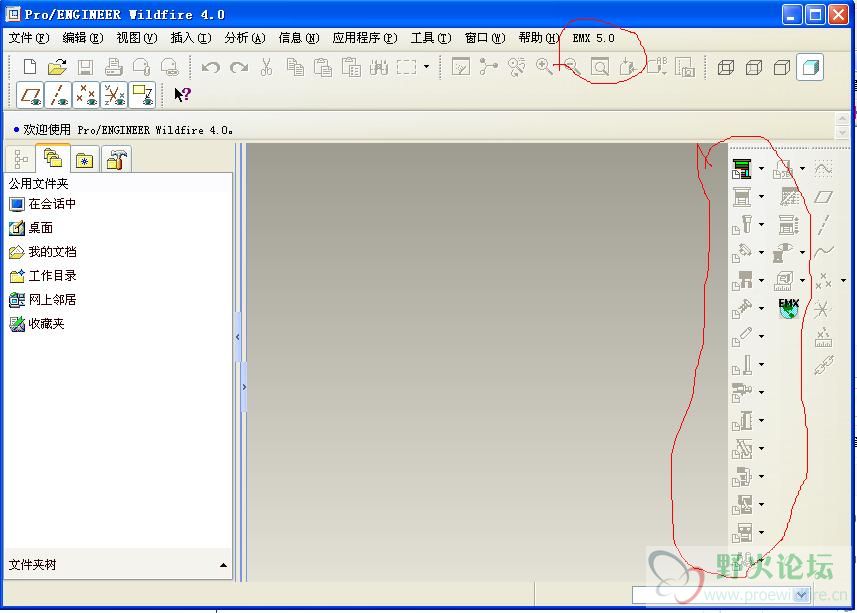Collapse navigator with left sash arrow
The image size is (857, 613).
point(237,337)
